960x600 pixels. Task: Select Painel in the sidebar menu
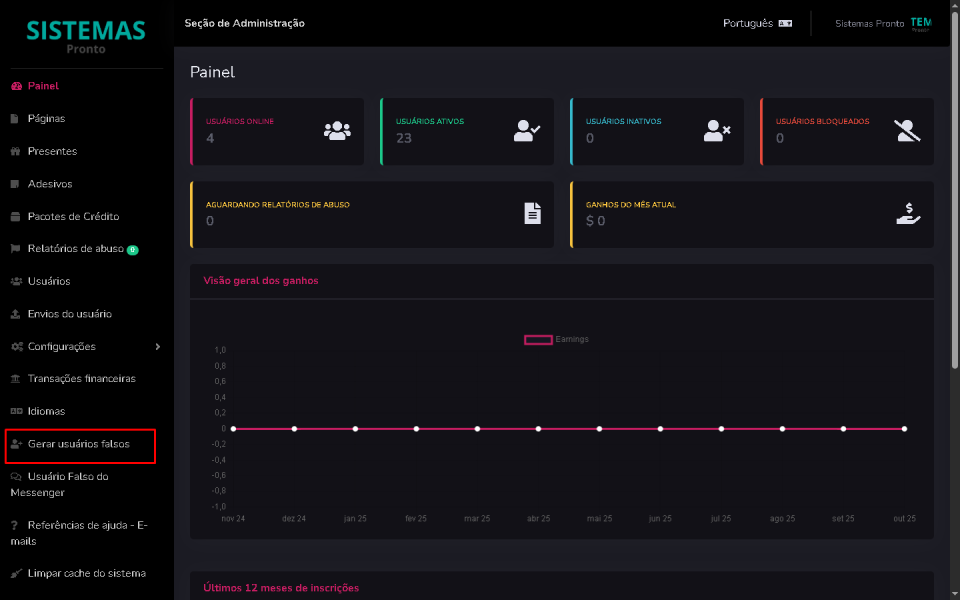[45, 86]
